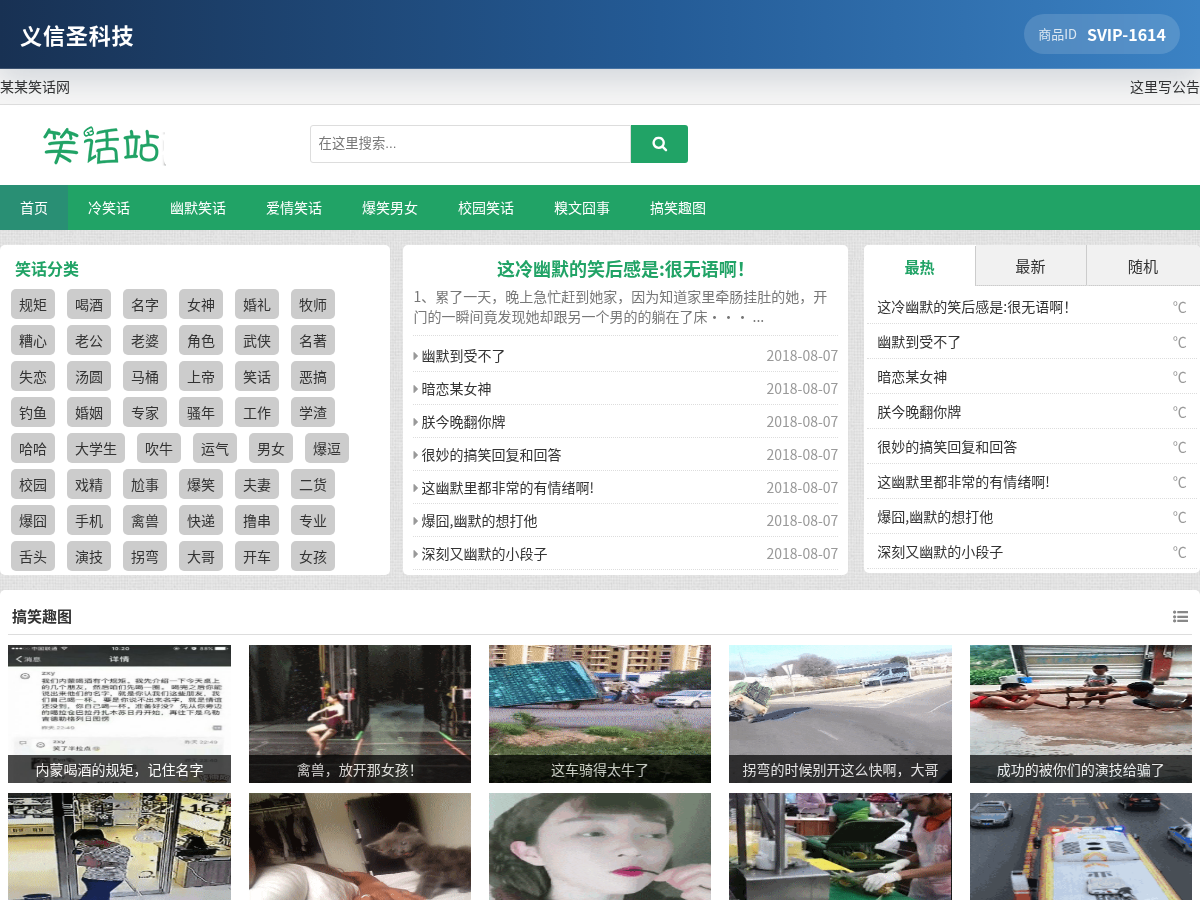Switch to the 最新 tab
The height and width of the screenshot is (900, 1200).
click(x=1030, y=267)
